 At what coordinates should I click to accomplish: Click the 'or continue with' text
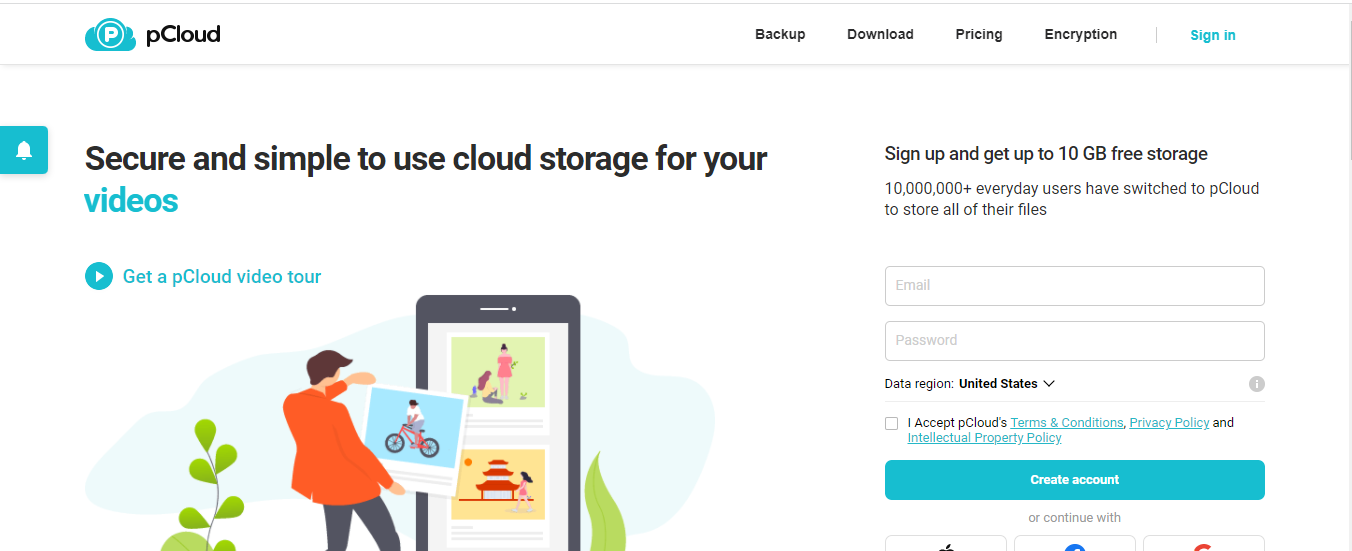click(1075, 518)
